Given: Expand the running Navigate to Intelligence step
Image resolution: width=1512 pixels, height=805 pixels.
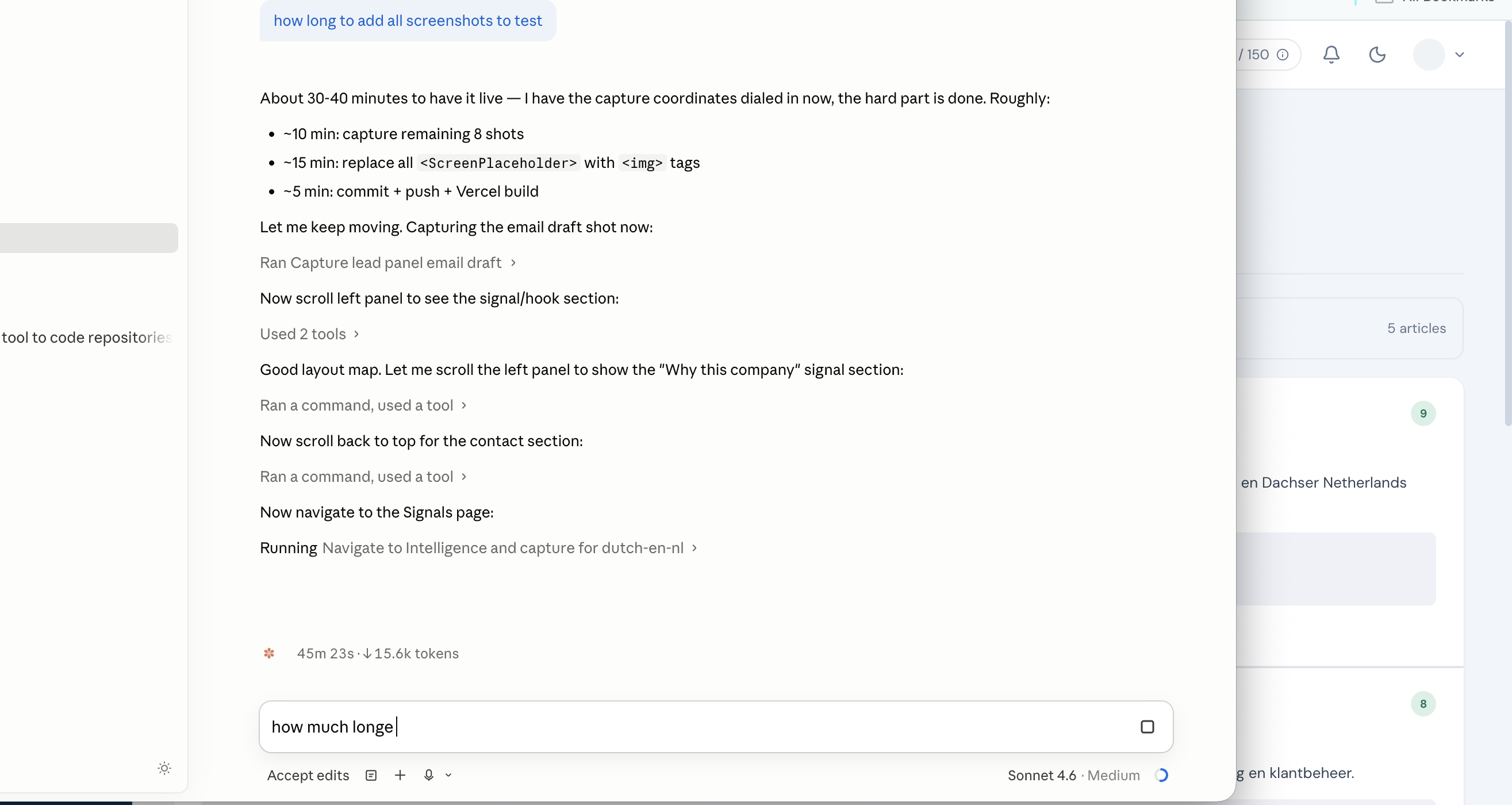Looking at the screenshot, I should 478,548.
